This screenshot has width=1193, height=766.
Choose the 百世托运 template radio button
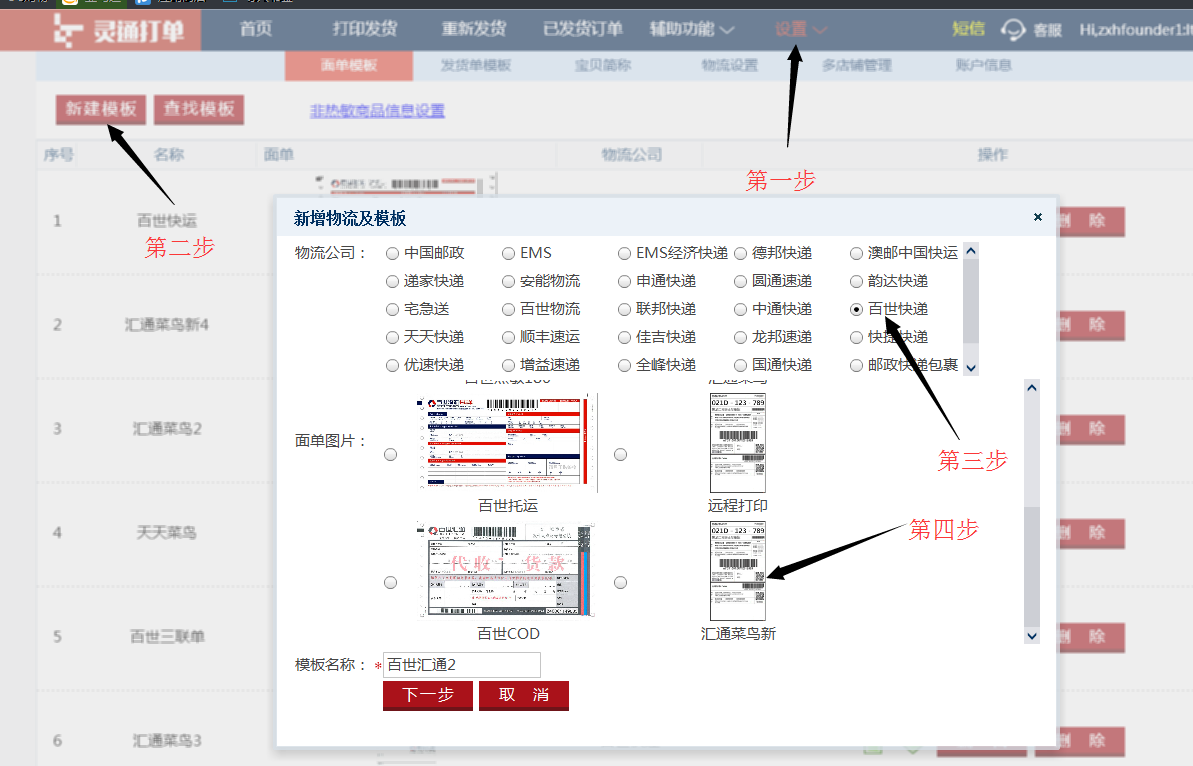[x=390, y=454]
